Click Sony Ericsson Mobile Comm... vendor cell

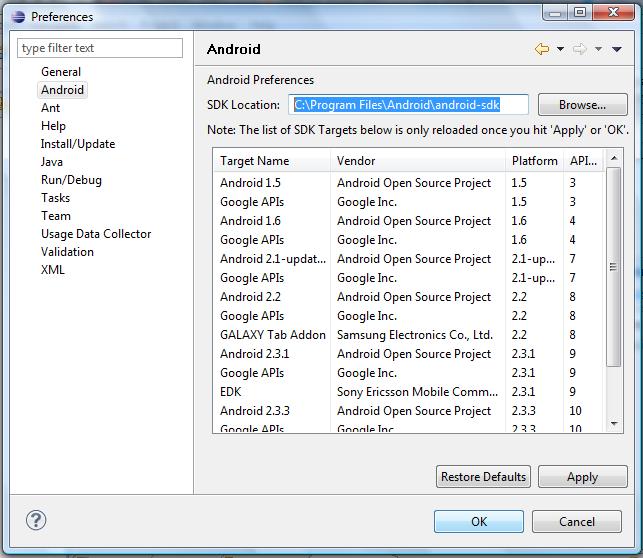pos(417,392)
